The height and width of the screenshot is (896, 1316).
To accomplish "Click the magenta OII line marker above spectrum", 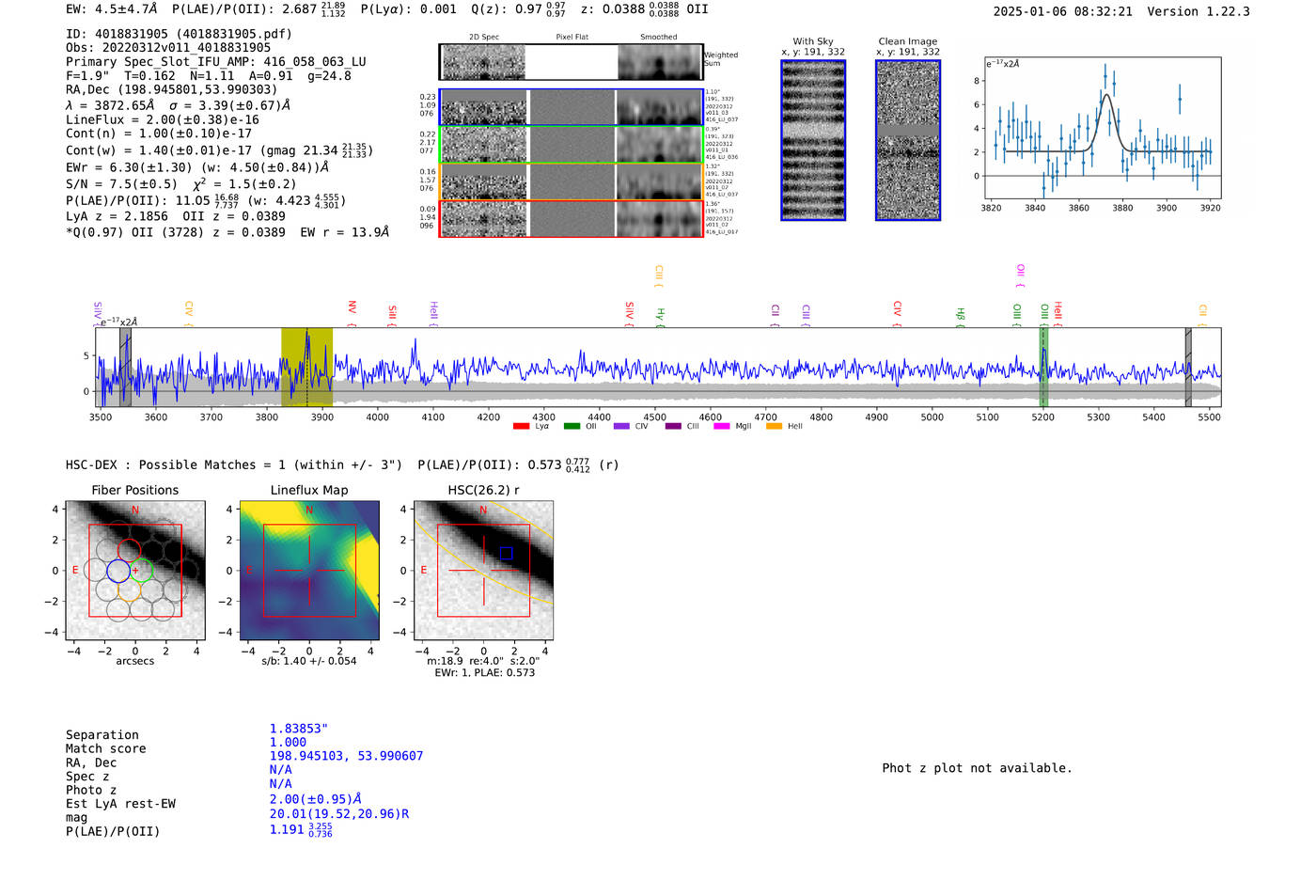I will (x=1020, y=275).
